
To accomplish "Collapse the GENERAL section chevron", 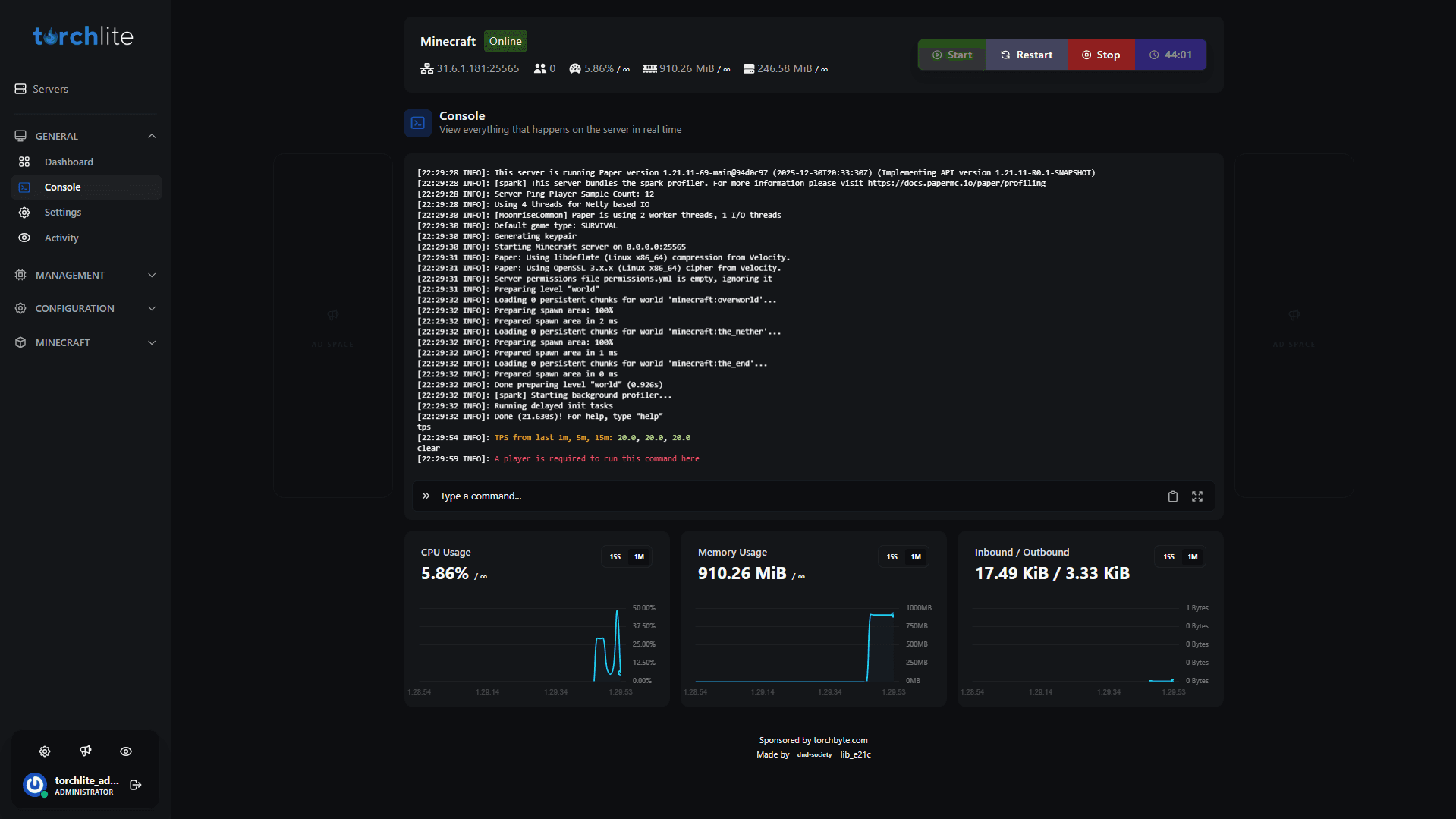I will [152, 136].
